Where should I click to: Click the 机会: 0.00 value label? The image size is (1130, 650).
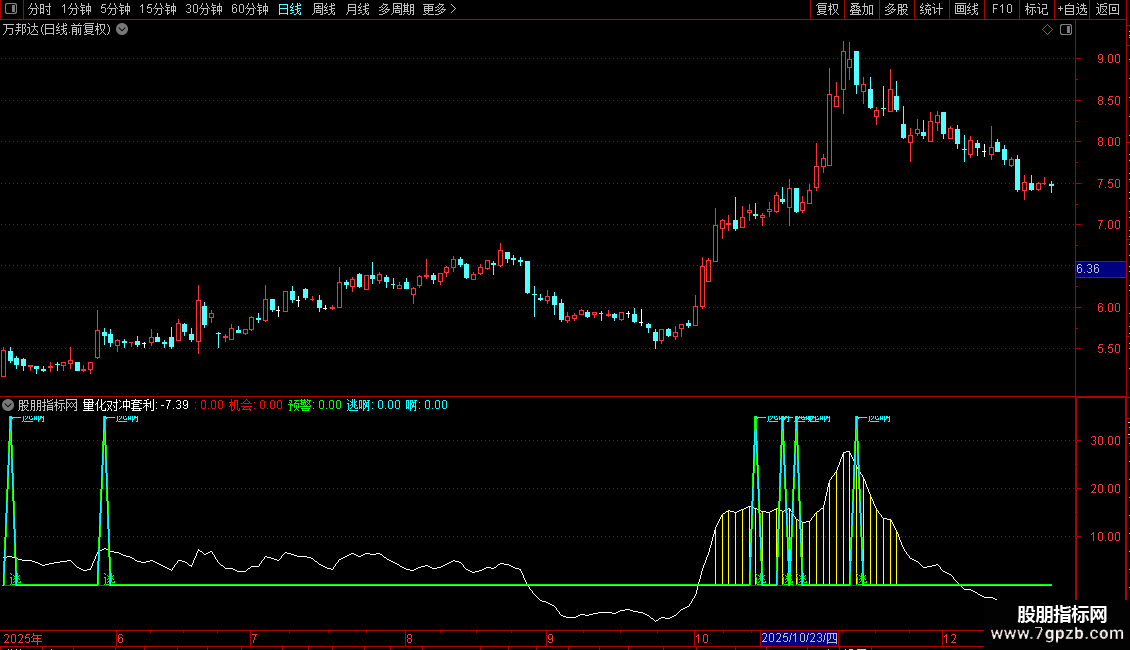(x=256, y=405)
